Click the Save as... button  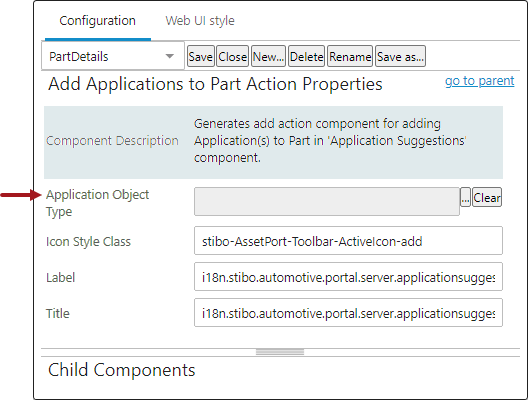point(400,56)
